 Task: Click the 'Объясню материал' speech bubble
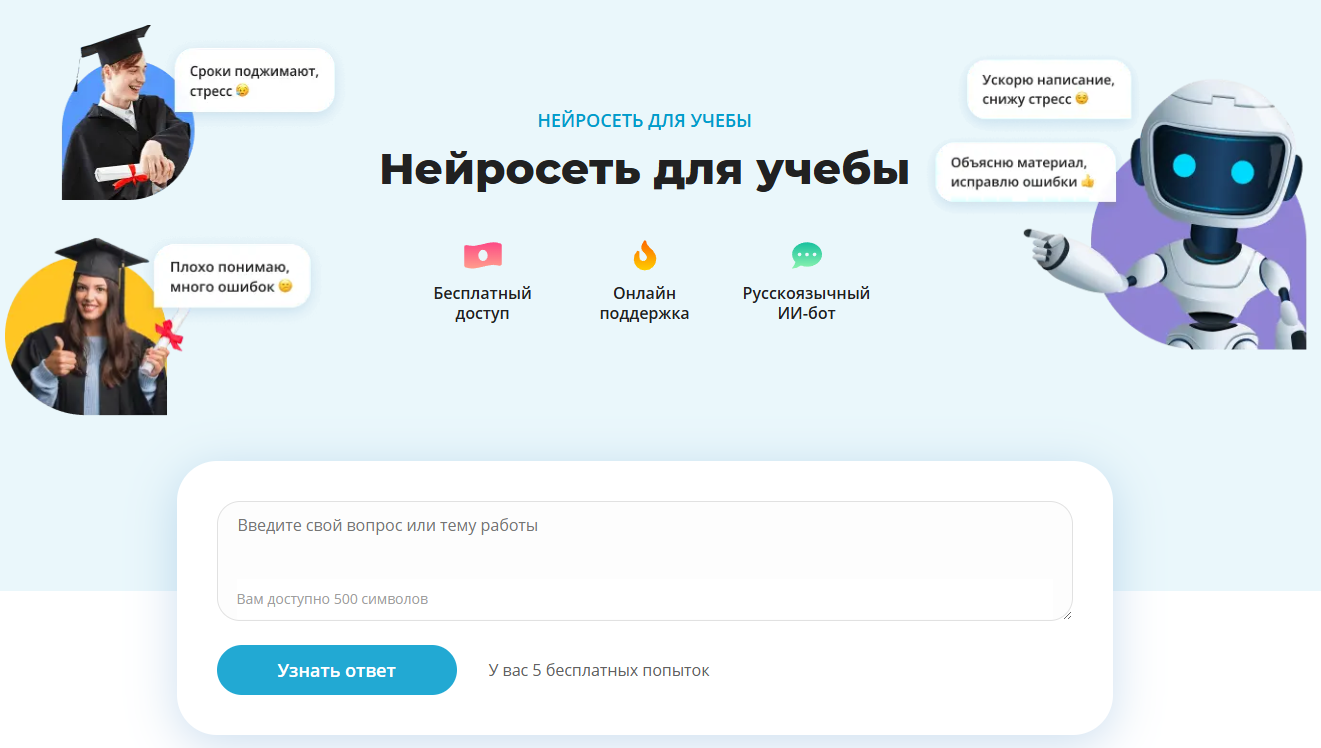1024,172
